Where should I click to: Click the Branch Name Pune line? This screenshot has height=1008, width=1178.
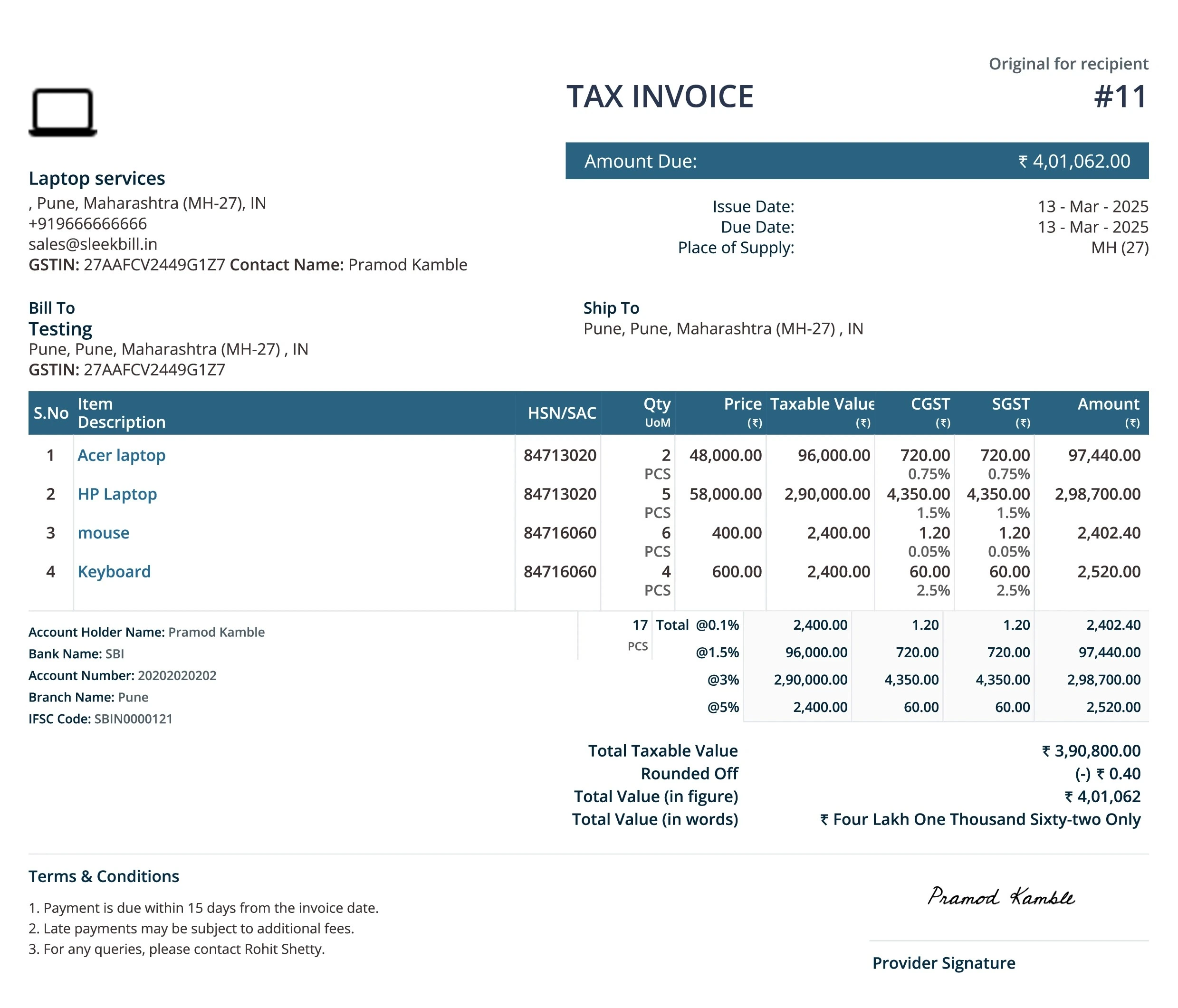coord(88,698)
